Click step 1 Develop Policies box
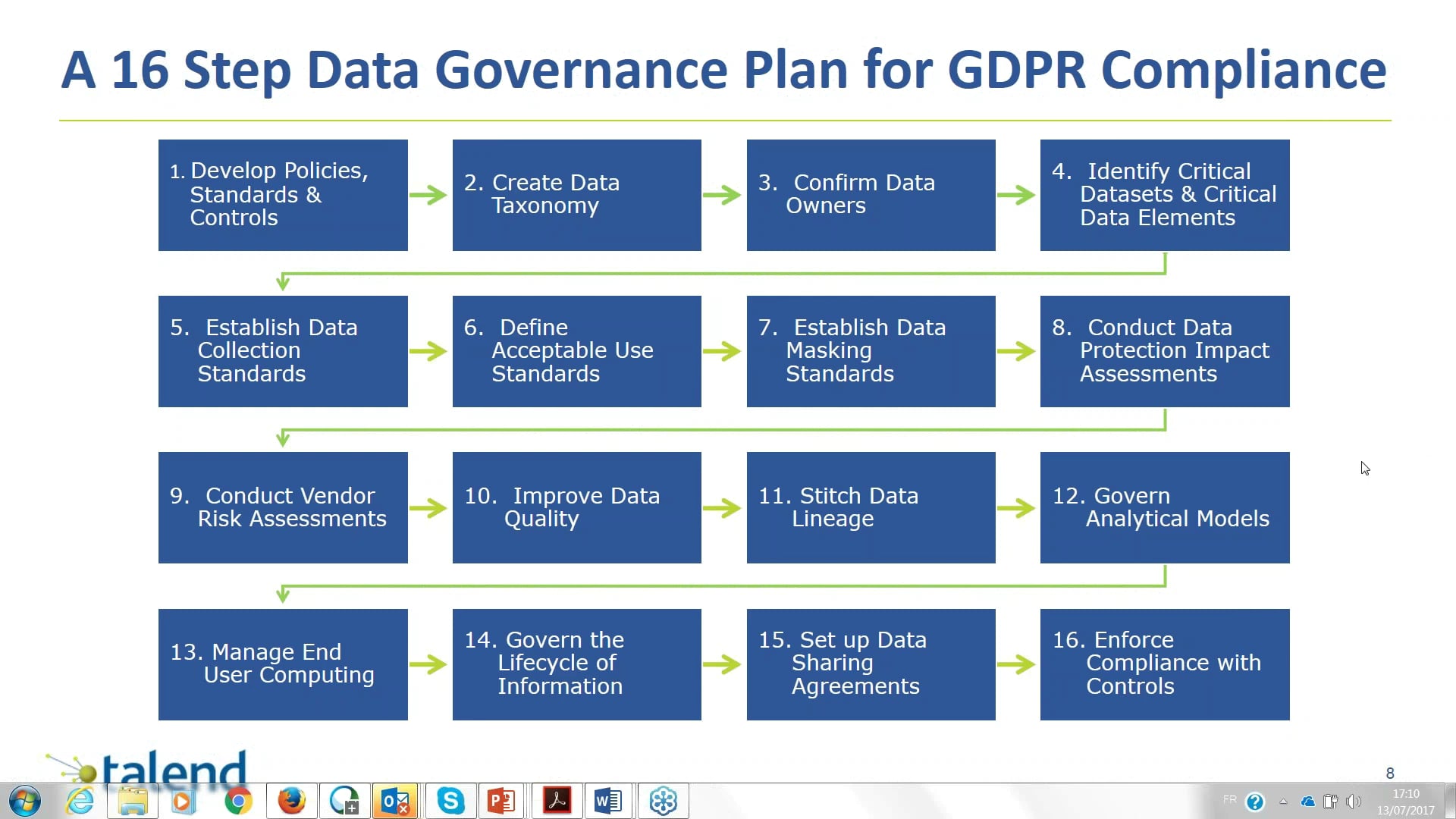Viewport: 1456px width, 819px height. (x=283, y=195)
